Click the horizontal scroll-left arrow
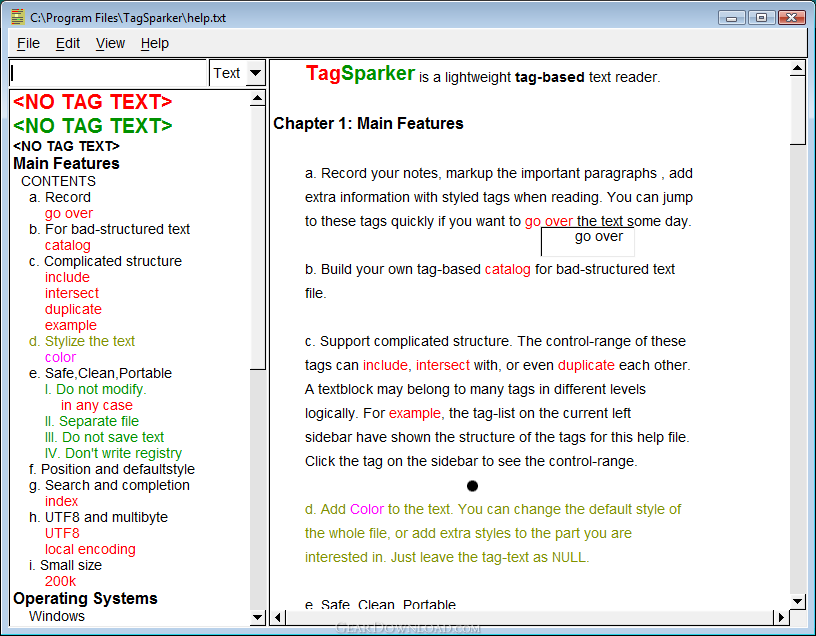Screen dimensions: 816x636 pos(278,618)
